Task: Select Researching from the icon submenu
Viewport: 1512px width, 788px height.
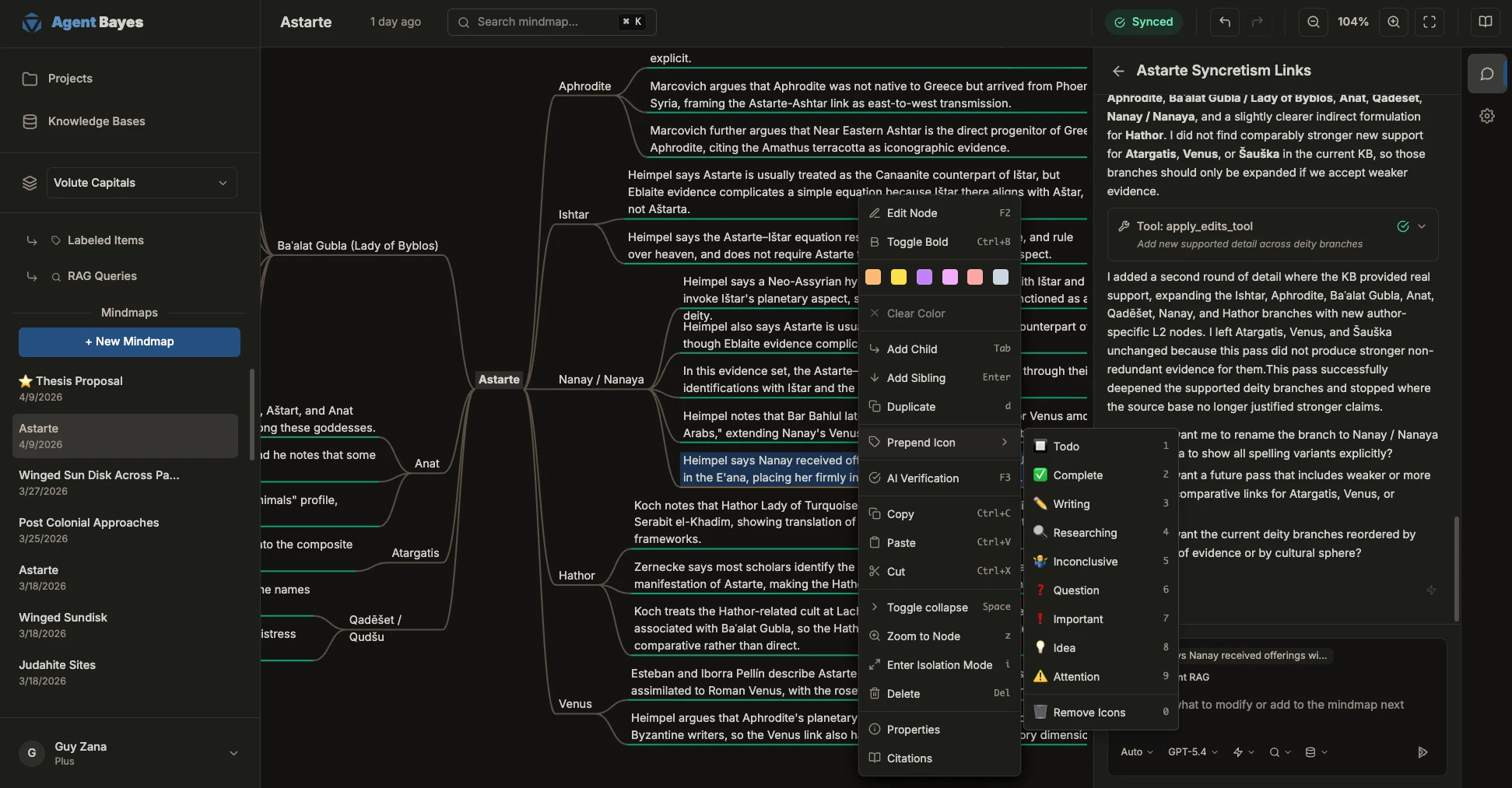Action: click(1085, 533)
